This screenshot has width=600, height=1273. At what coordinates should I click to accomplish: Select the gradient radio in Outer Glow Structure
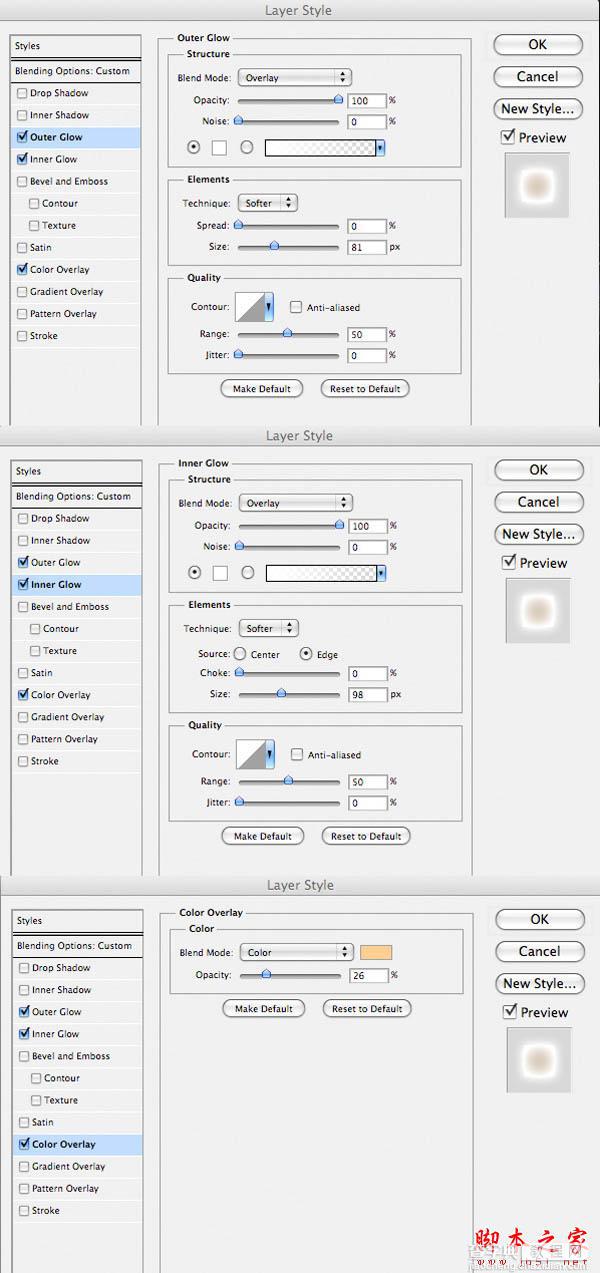click(246, 148)
